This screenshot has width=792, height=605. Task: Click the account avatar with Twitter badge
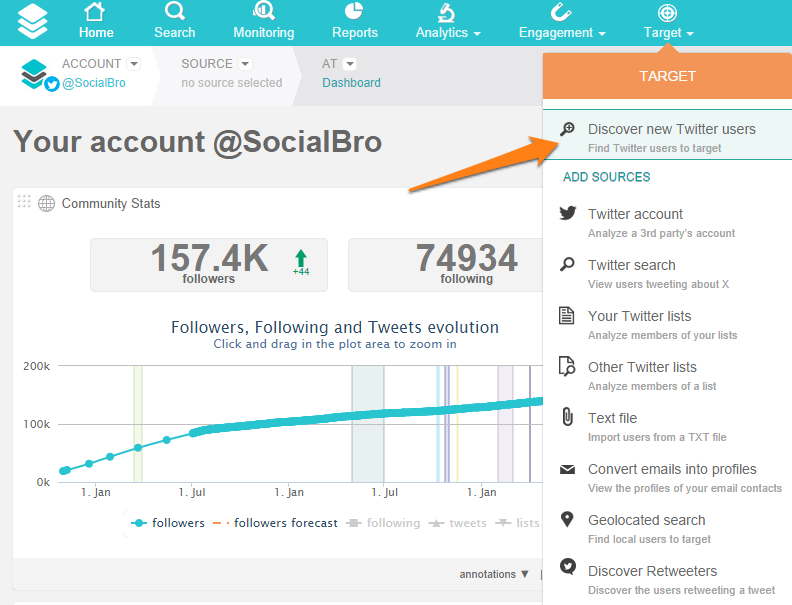pyautogui.click(x=40, y=75)
